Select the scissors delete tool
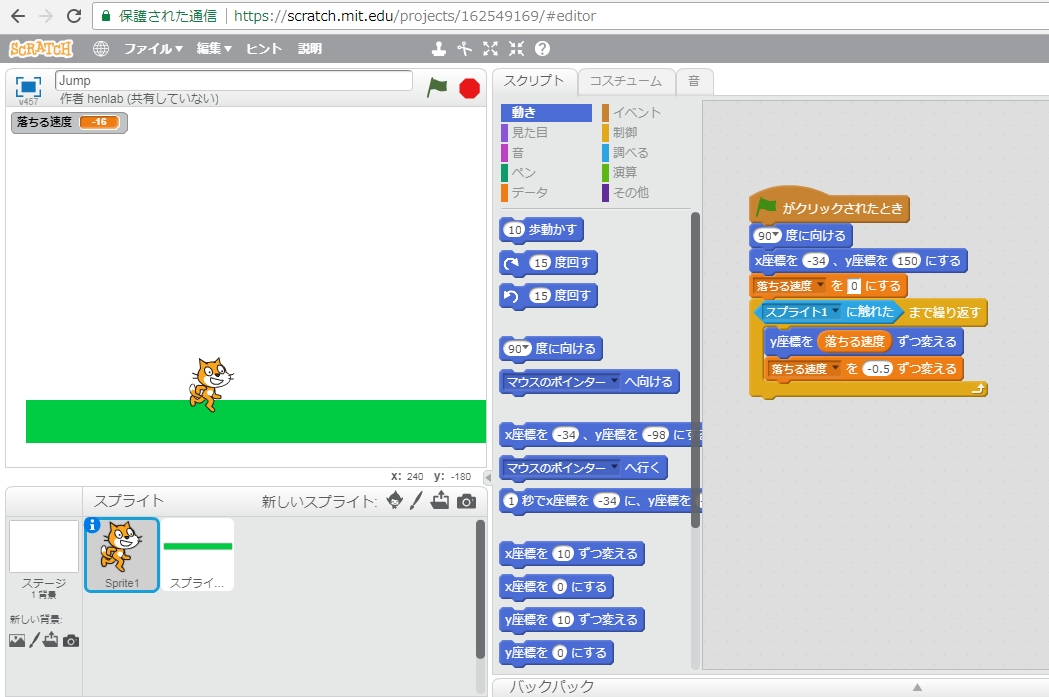This screenshot has height=697, width=1049. pos(464,48)
